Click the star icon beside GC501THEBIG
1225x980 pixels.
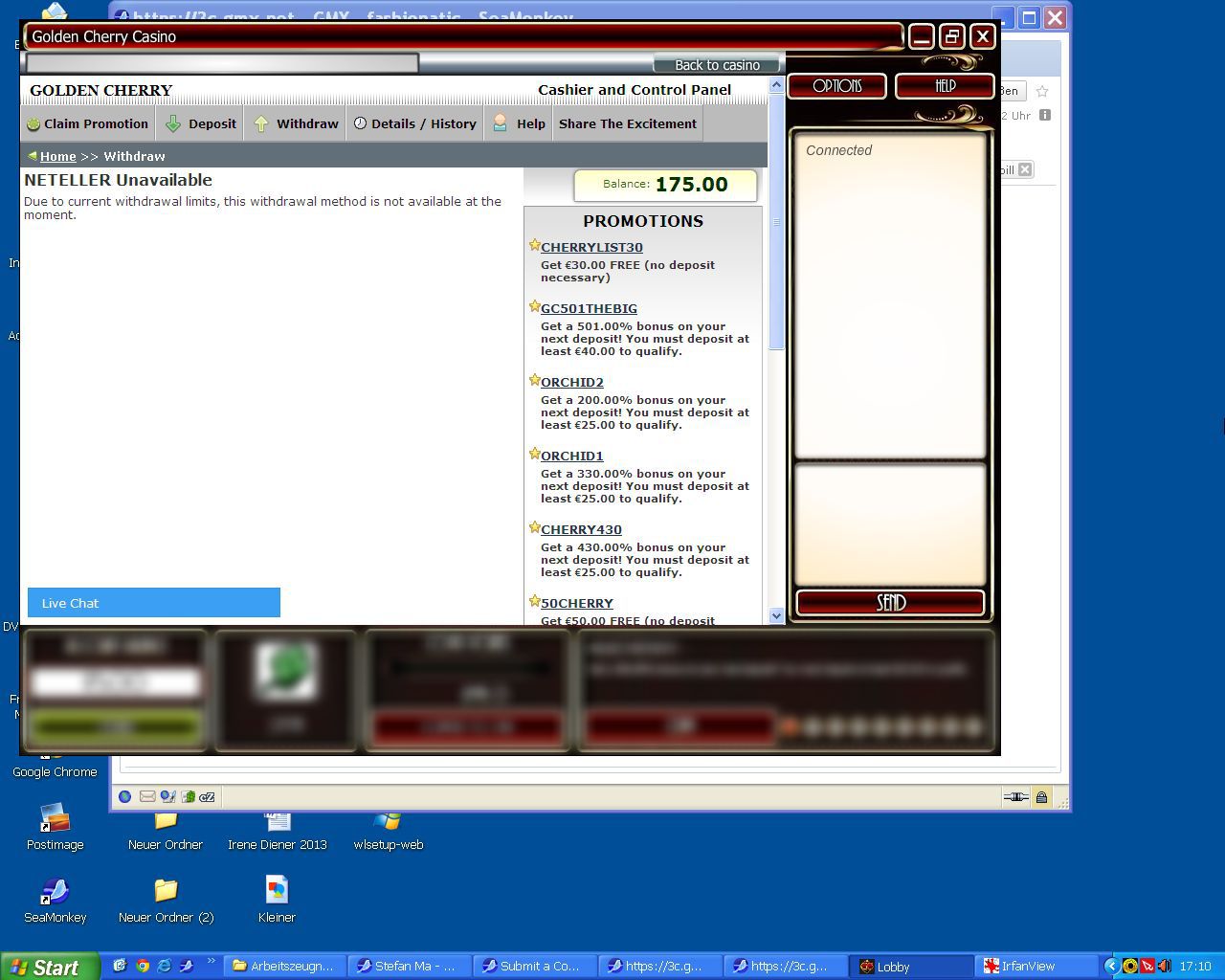click(534, 306)
